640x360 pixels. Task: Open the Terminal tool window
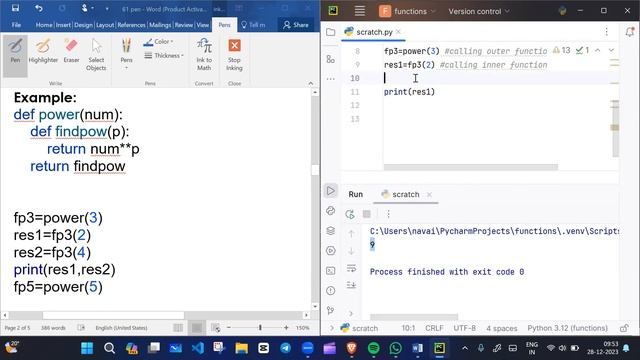tap(331, 271)
